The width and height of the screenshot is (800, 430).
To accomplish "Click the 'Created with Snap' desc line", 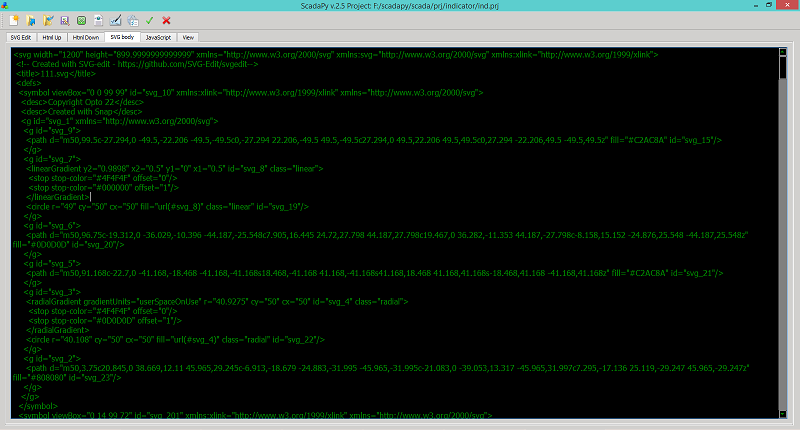I will 82,112.
